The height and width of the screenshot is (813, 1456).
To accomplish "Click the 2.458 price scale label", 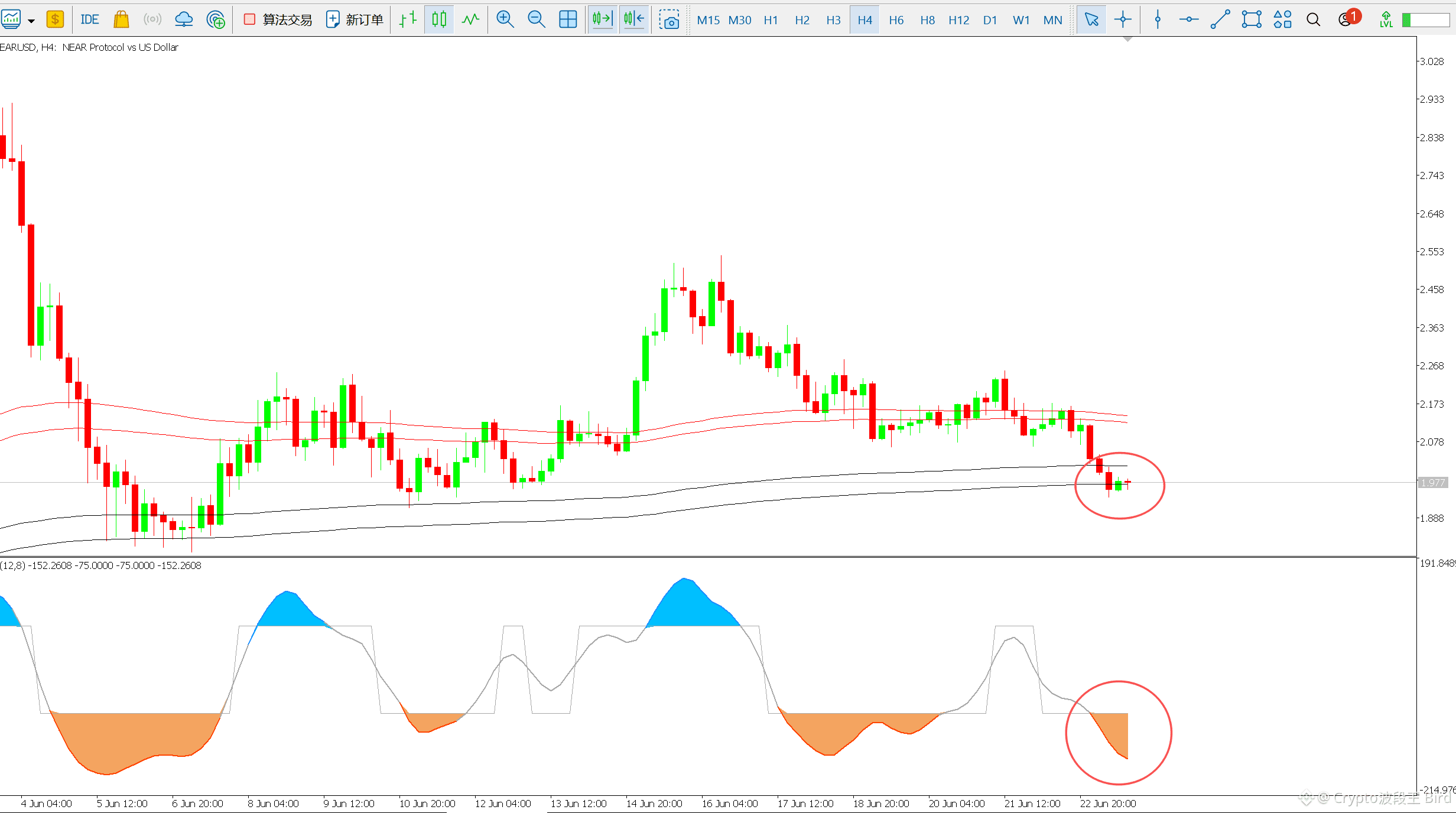I will click(1432, 290).
